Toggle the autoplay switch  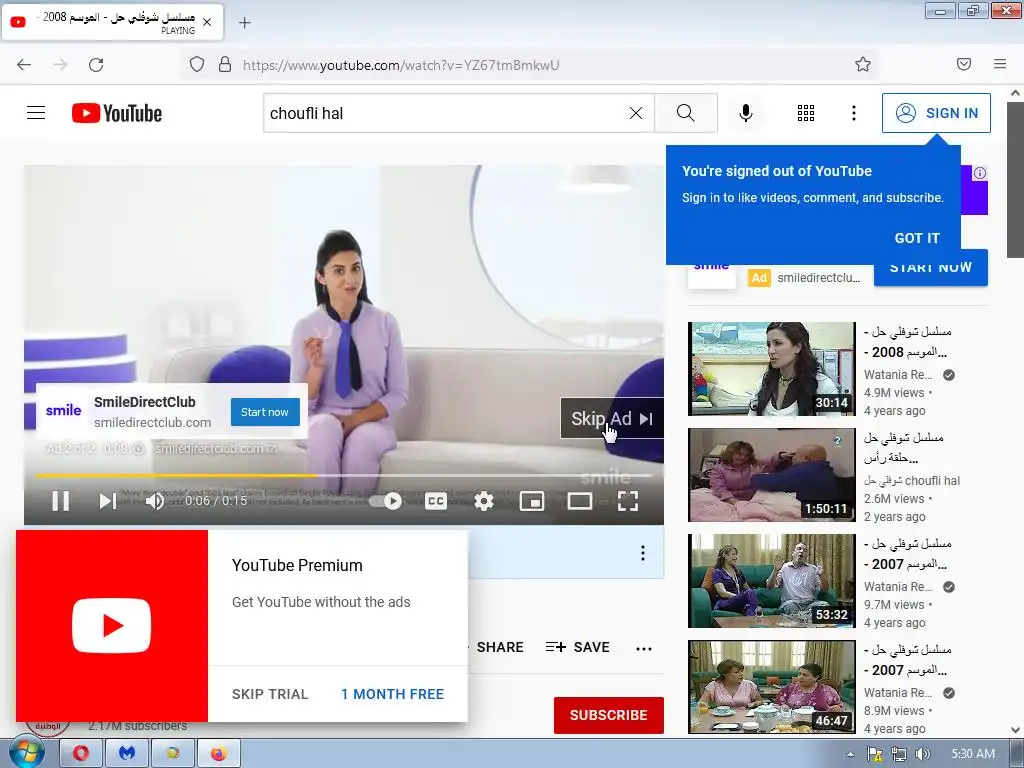tap(386, 502)
